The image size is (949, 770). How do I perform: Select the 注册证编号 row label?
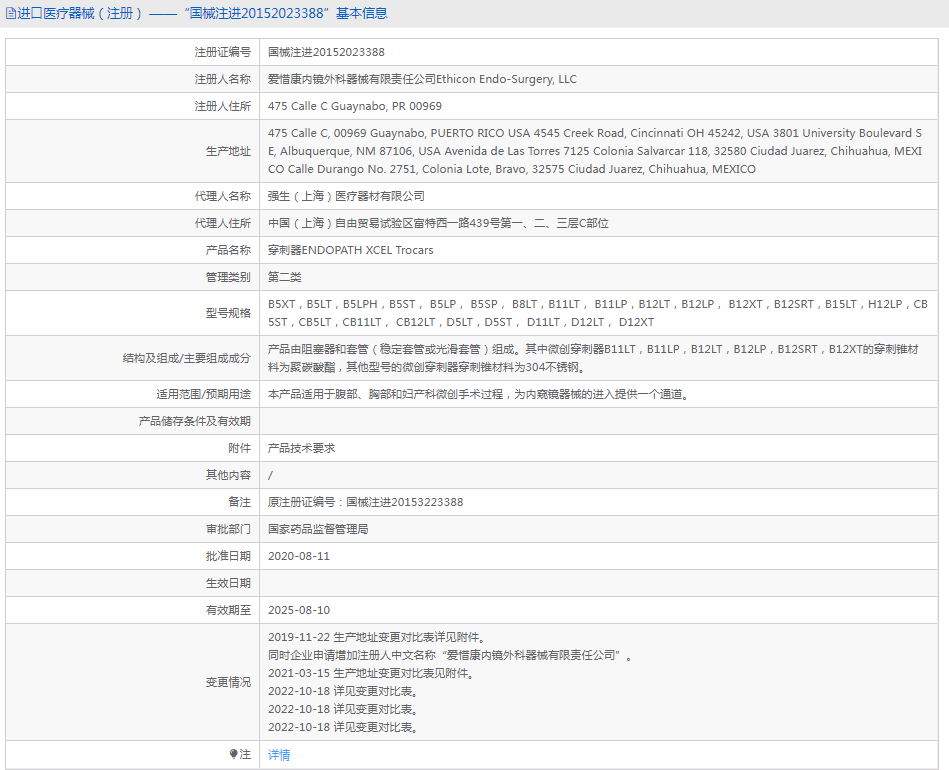coord(223,53)
